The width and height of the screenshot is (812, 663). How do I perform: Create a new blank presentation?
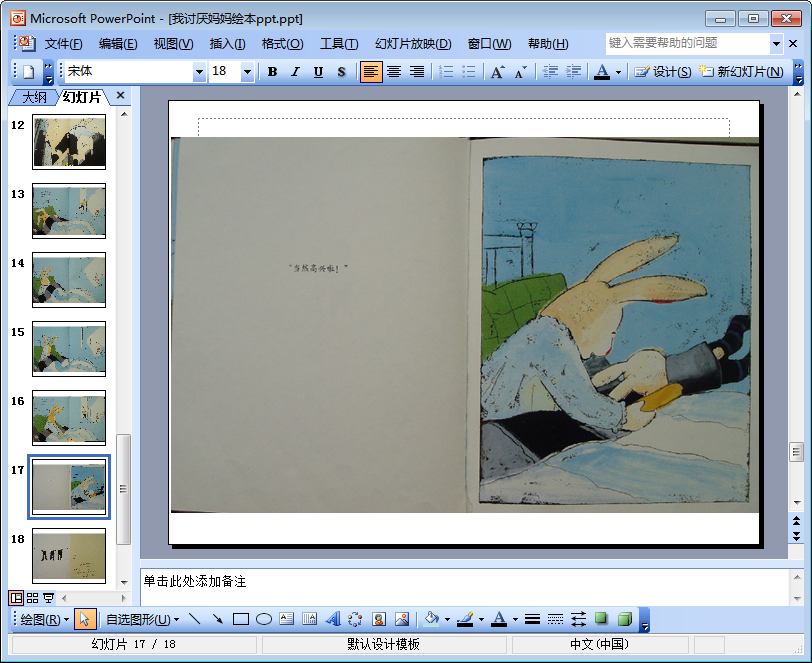click(29, 71)
